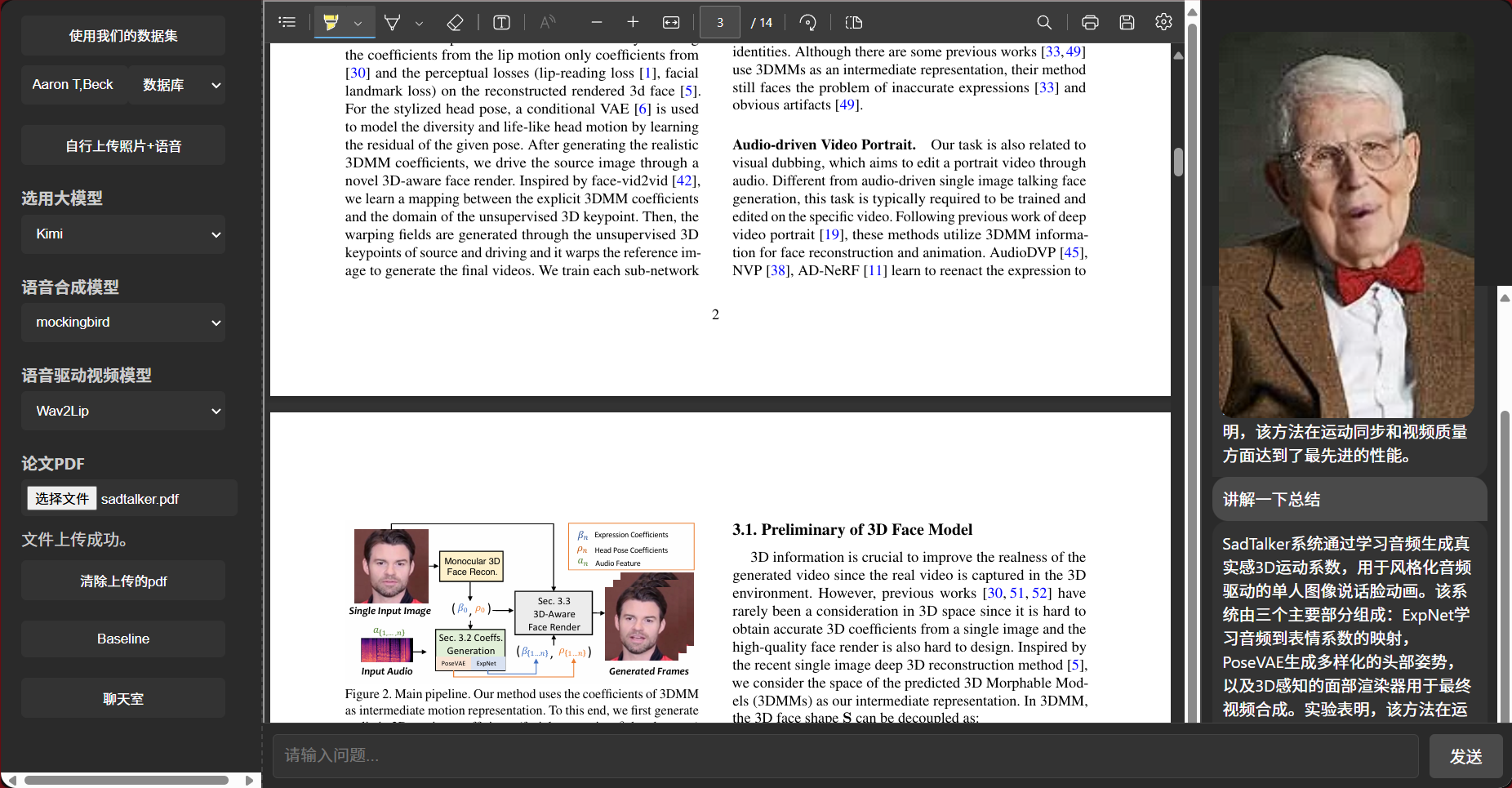Click the sidebar horizontal scrollbar

pos(126,780)
